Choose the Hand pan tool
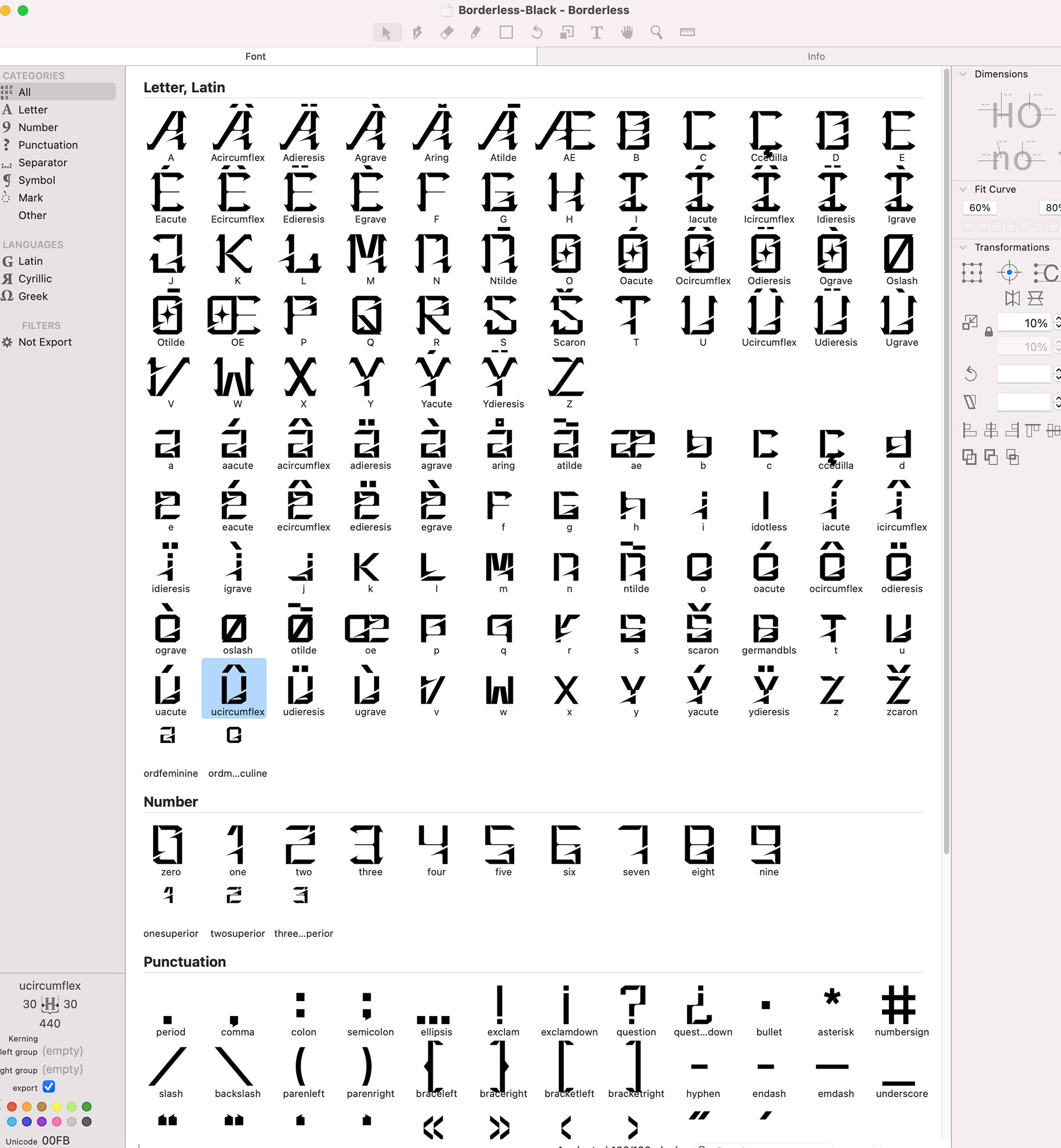This screenshot has width=1061, height=1148. 627,33
